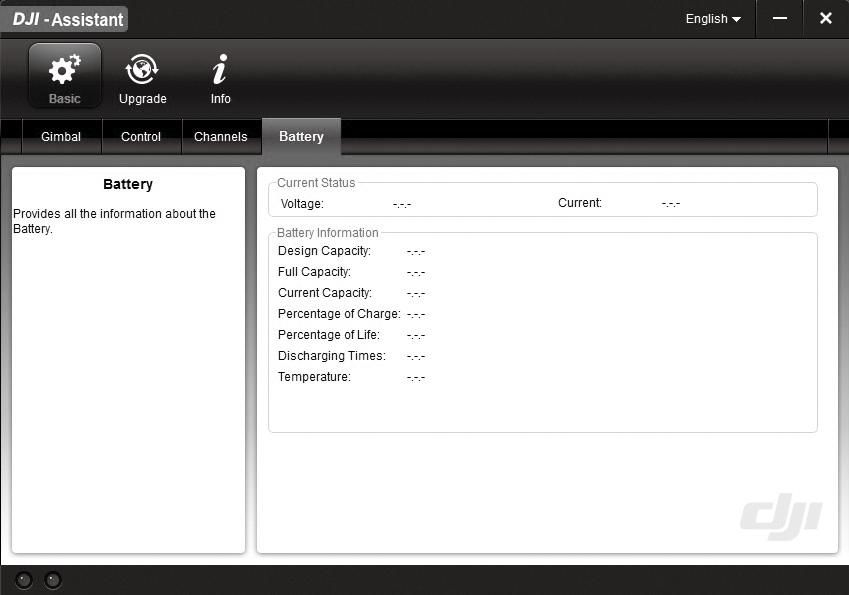
Task: Click the Voltage label
Action: click(x=302, y=204)
